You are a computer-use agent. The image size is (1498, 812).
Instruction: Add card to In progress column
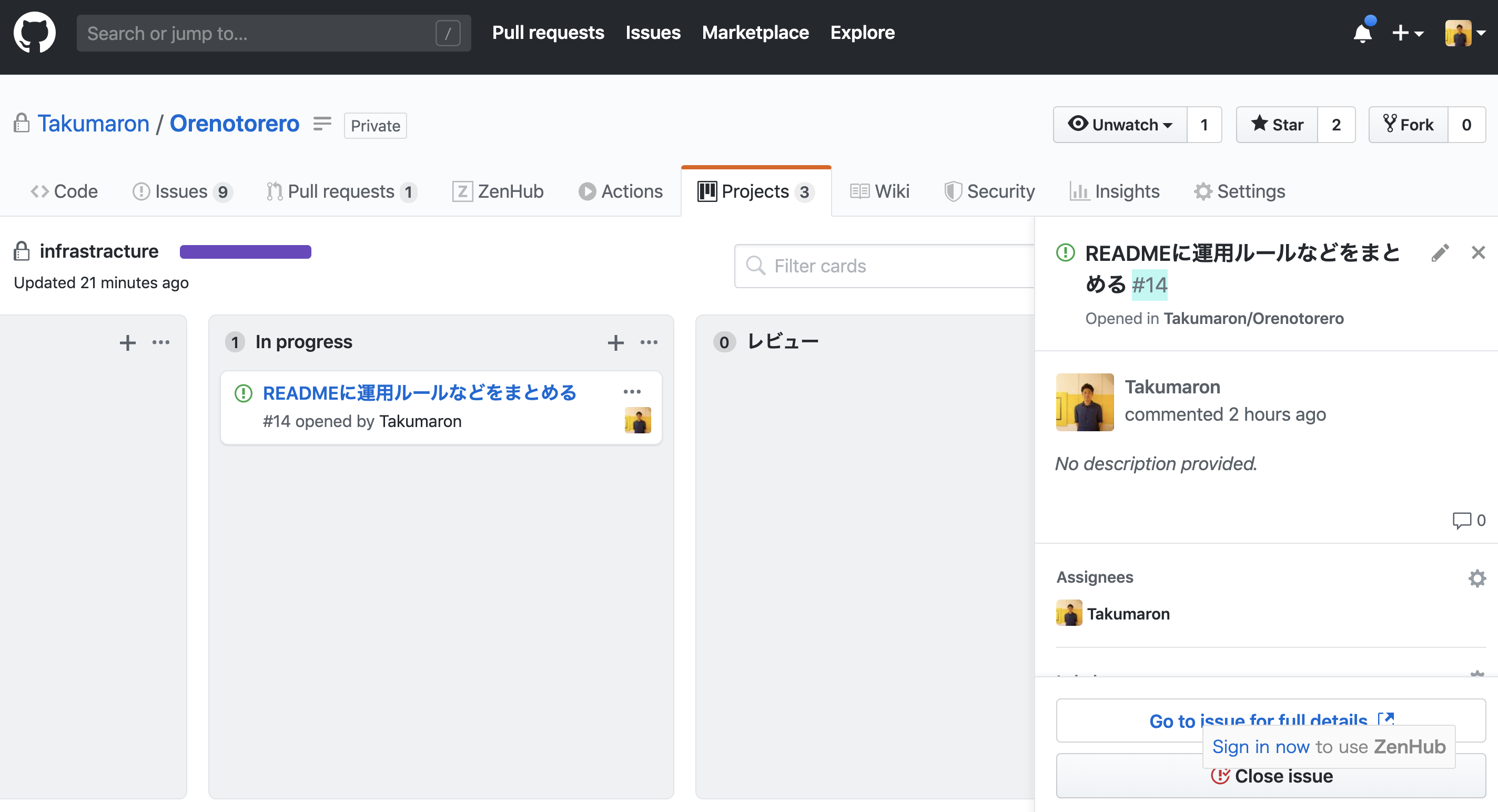tap(615, 342)
